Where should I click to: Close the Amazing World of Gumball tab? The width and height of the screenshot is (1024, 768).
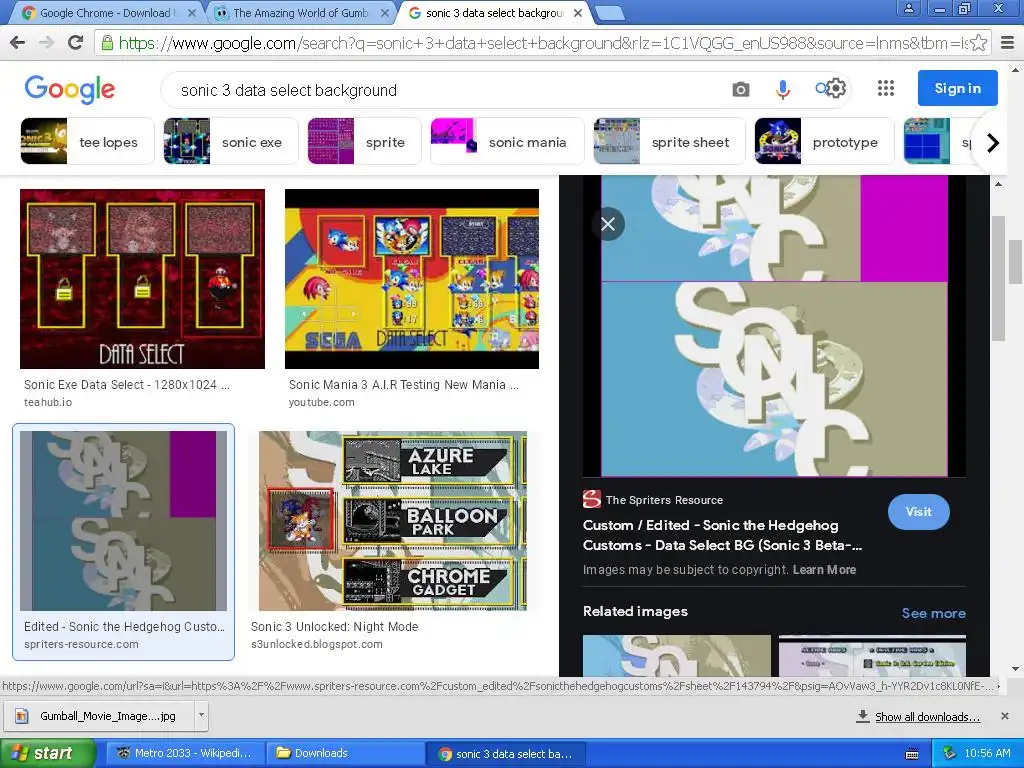[x=385, y=12]
